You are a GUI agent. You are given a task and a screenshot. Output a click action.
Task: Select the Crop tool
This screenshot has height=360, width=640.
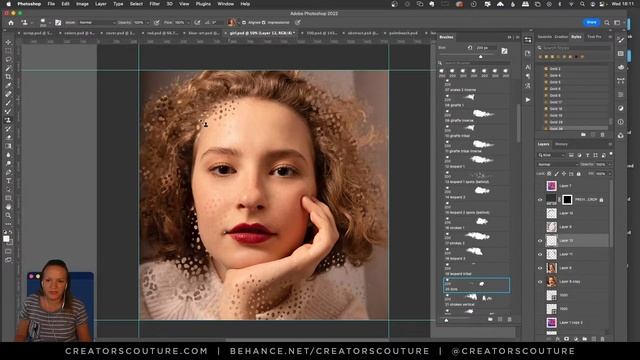[x=8, y=77]
